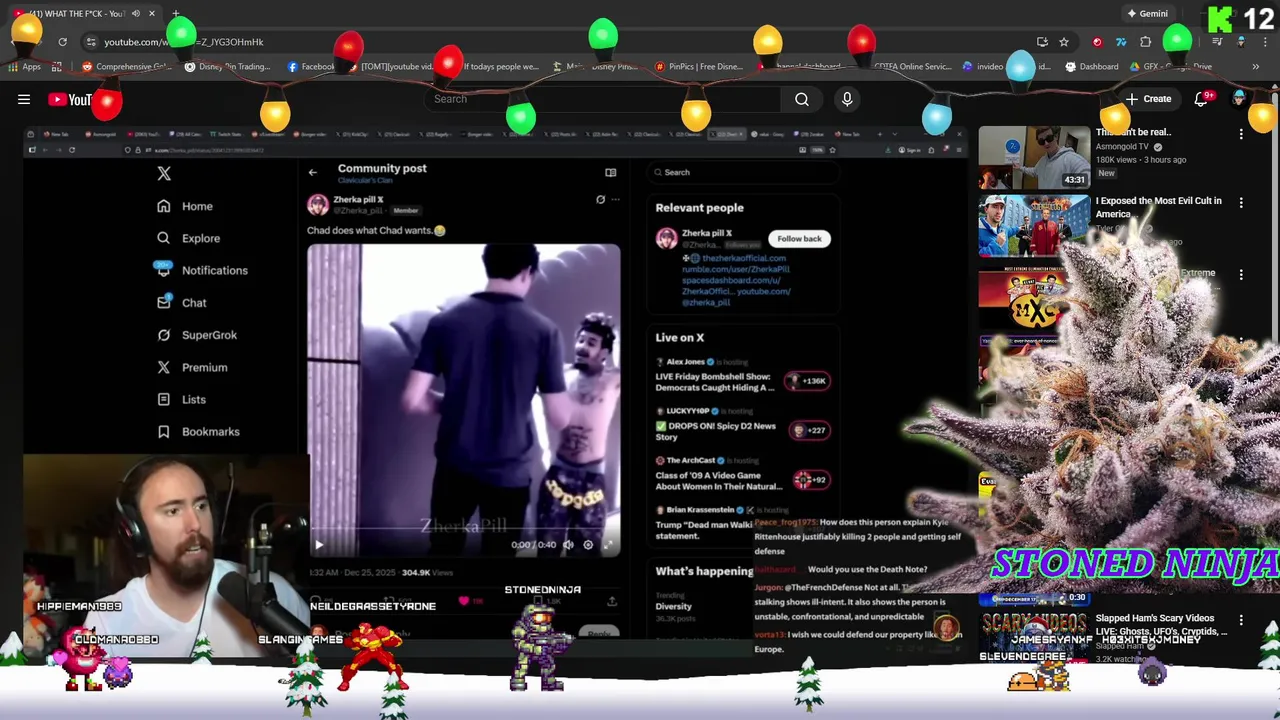The image size is (1280, 720).
Task: Open YouTube notifications bell
Action: point(1201,99)
